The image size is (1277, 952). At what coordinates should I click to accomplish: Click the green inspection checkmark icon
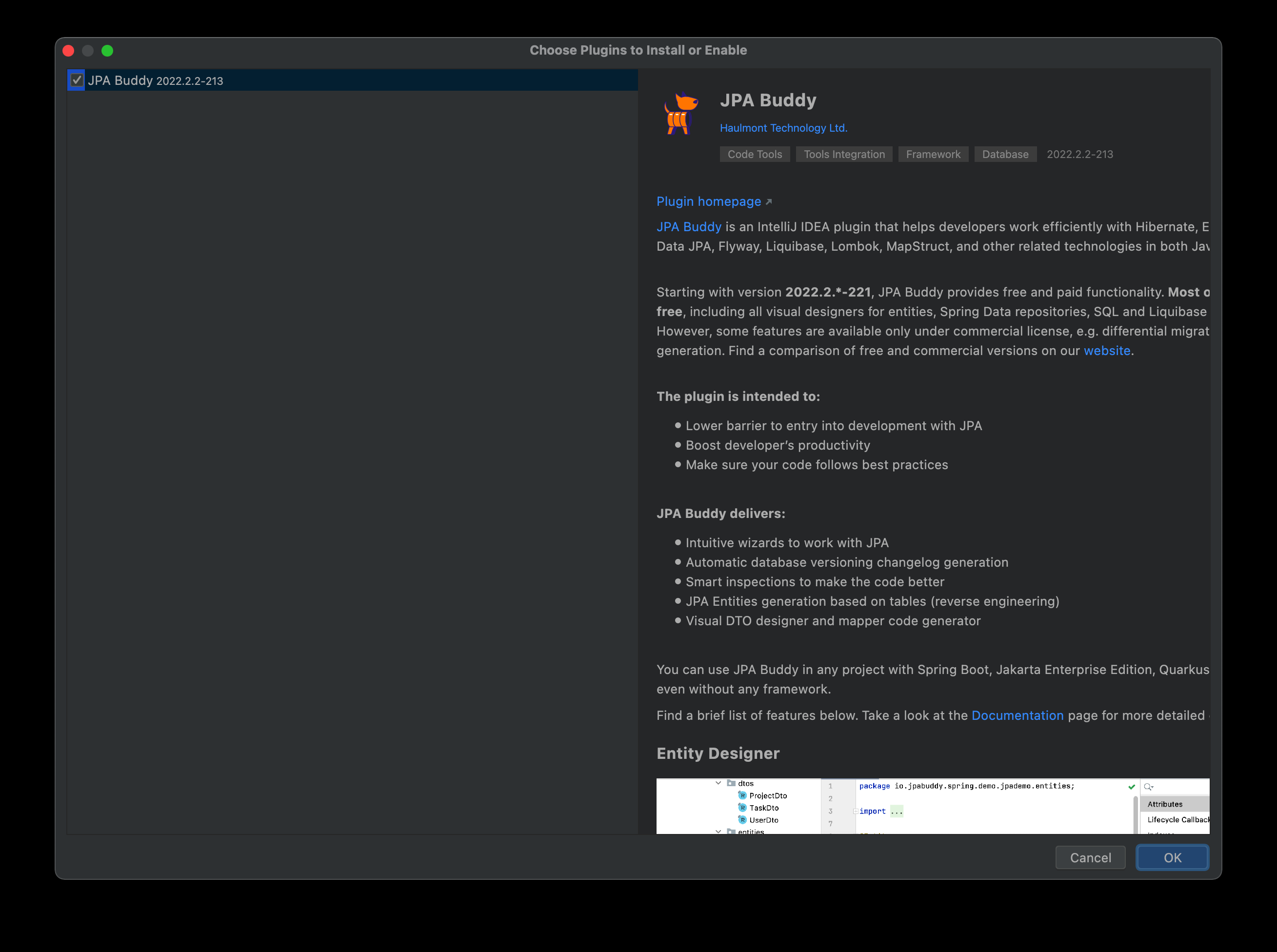pyautogui.click(x=1131, y=787)
